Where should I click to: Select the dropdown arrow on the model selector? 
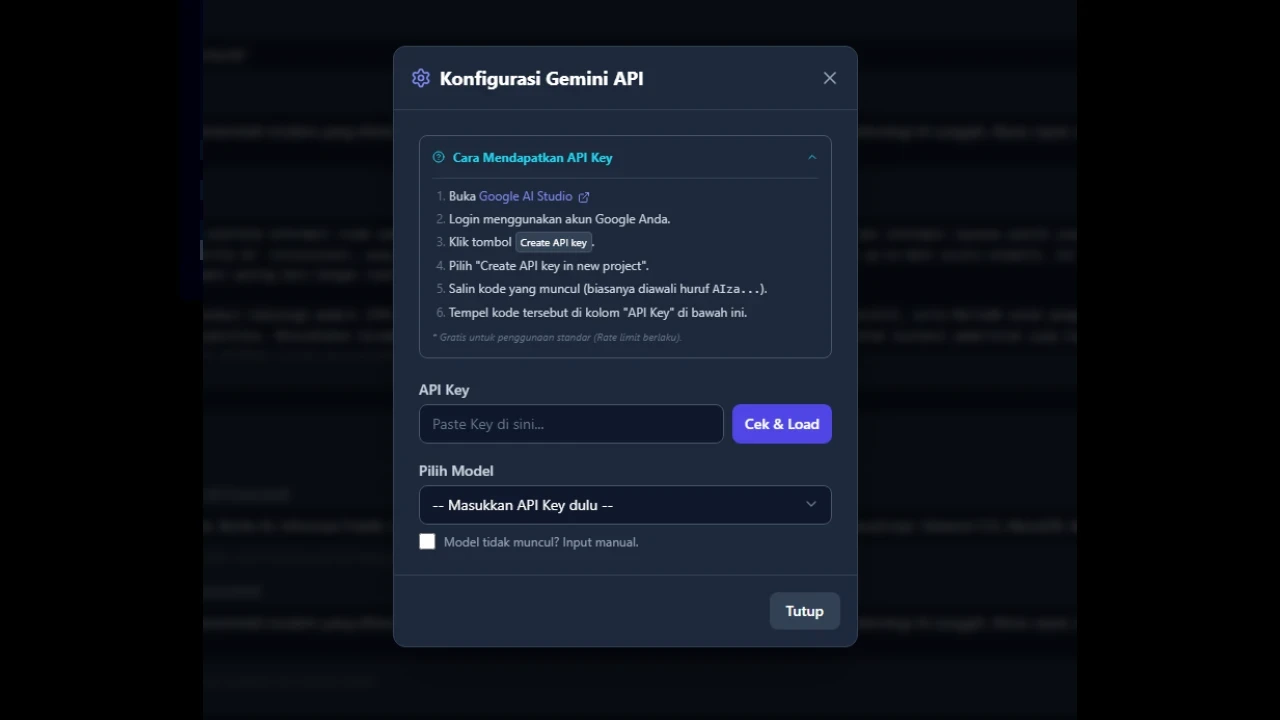click(x=811, y=505)
